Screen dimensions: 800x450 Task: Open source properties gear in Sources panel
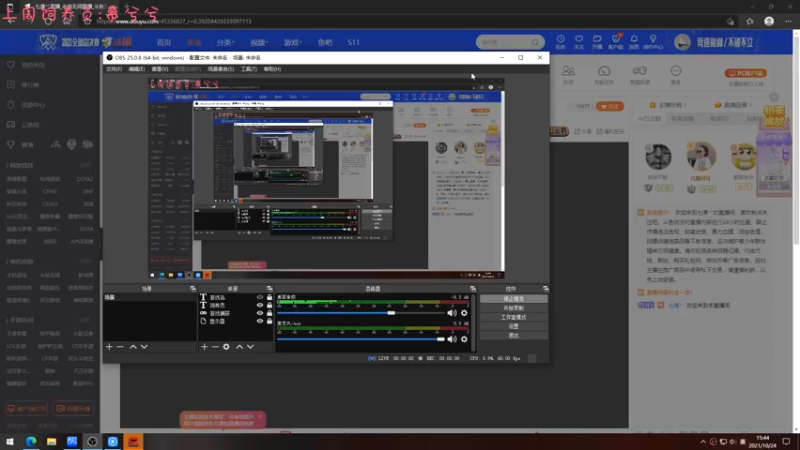227,346
